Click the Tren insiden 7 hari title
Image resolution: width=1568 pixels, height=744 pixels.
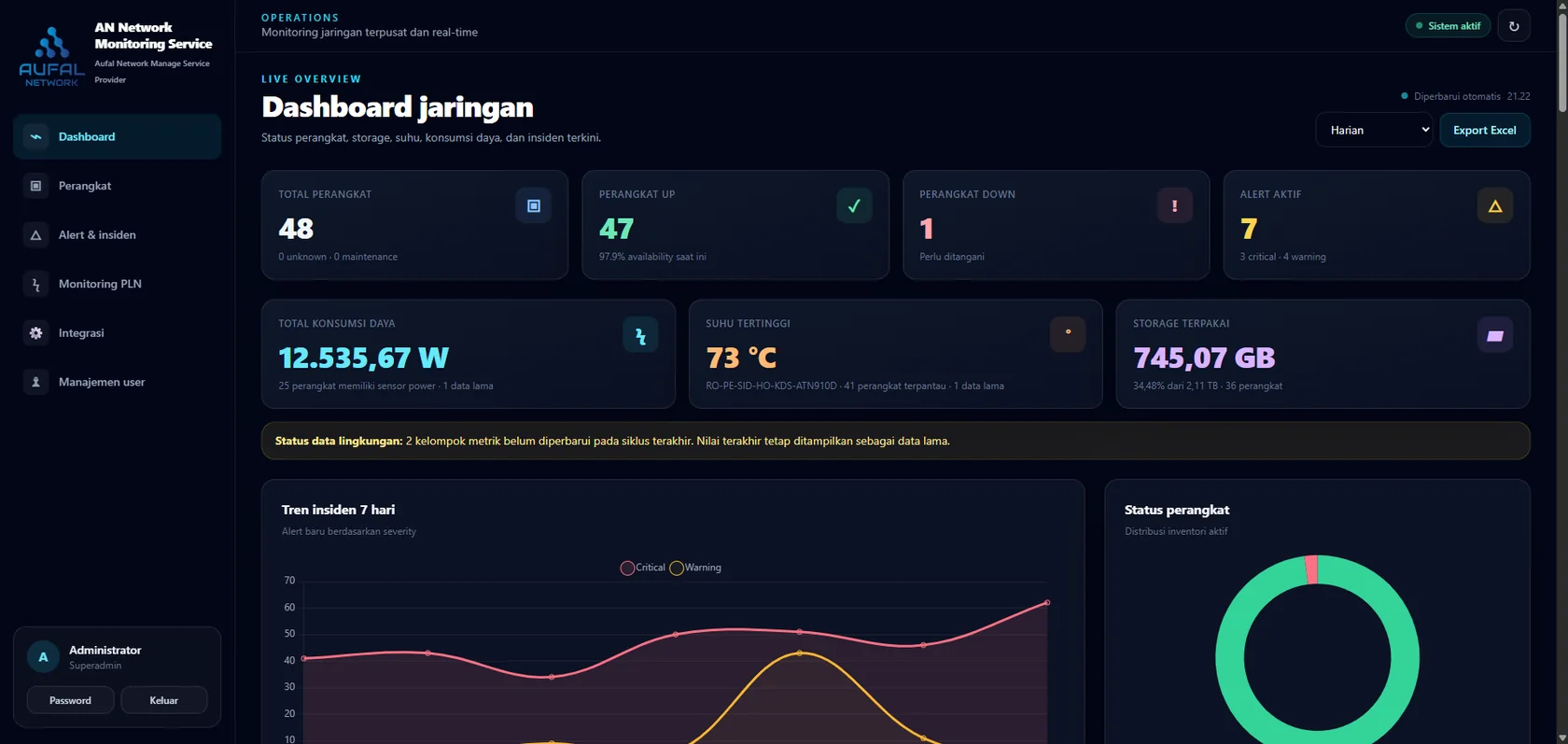pyautogui.click(x=338, y=510)
